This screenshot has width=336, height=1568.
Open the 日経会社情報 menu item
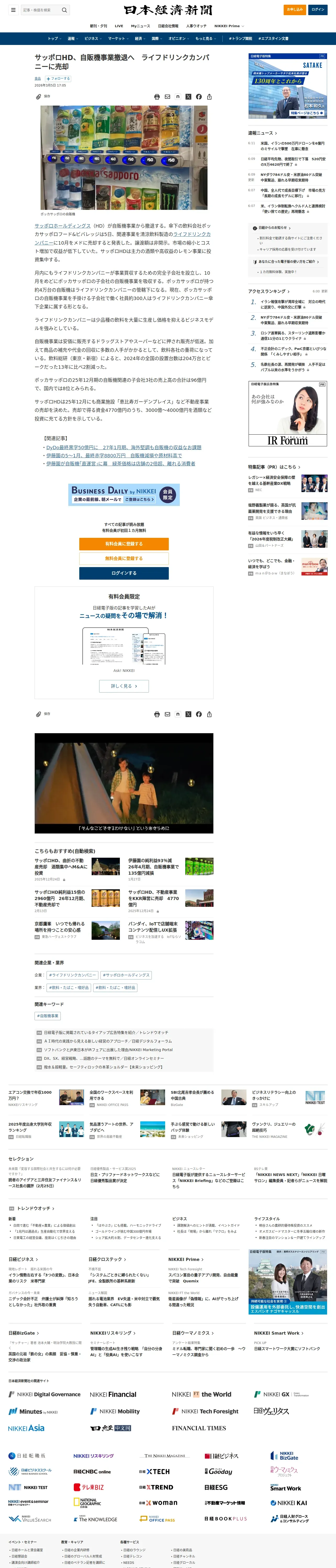coord(168,26)
